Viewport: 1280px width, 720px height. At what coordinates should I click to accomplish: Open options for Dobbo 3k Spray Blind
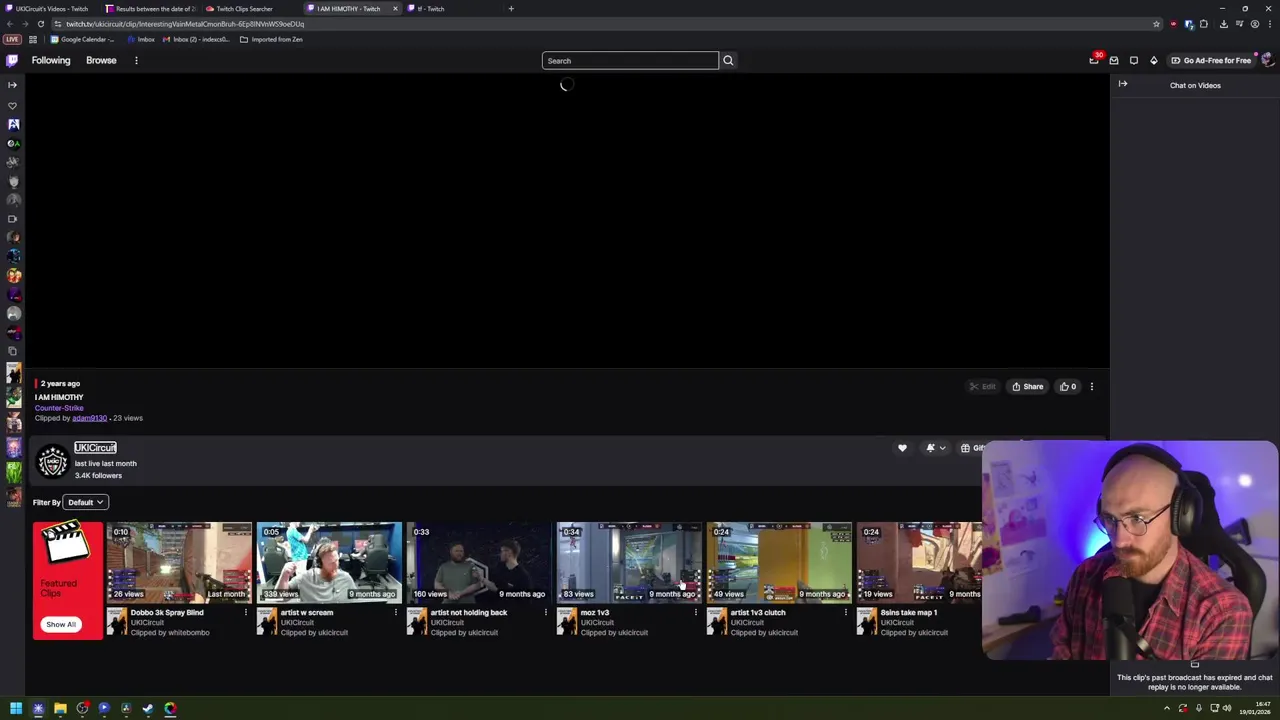pos(246,612)
